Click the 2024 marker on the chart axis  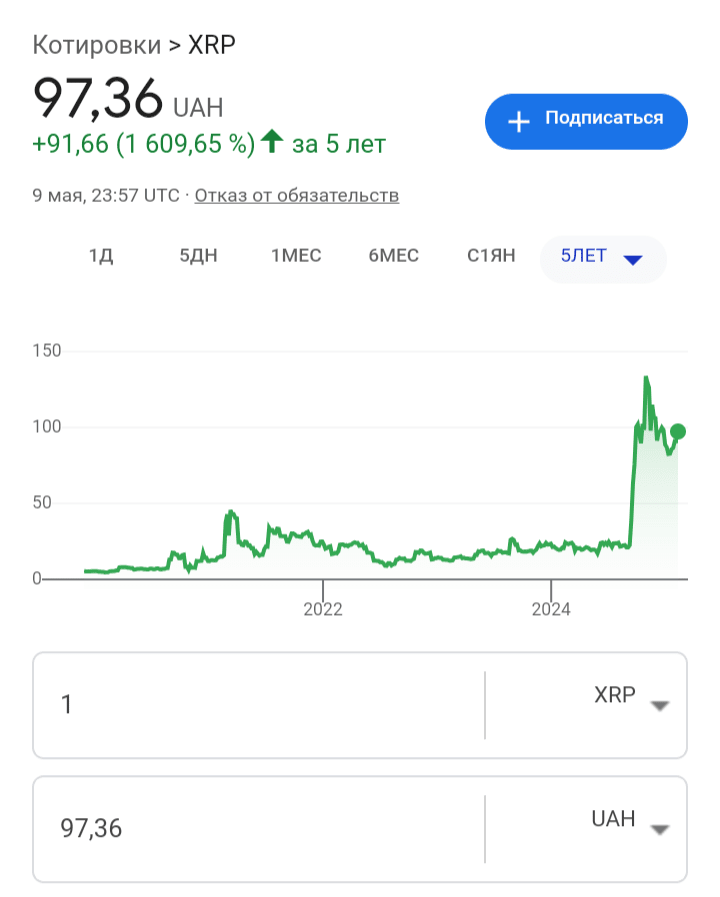coord(551,608)
